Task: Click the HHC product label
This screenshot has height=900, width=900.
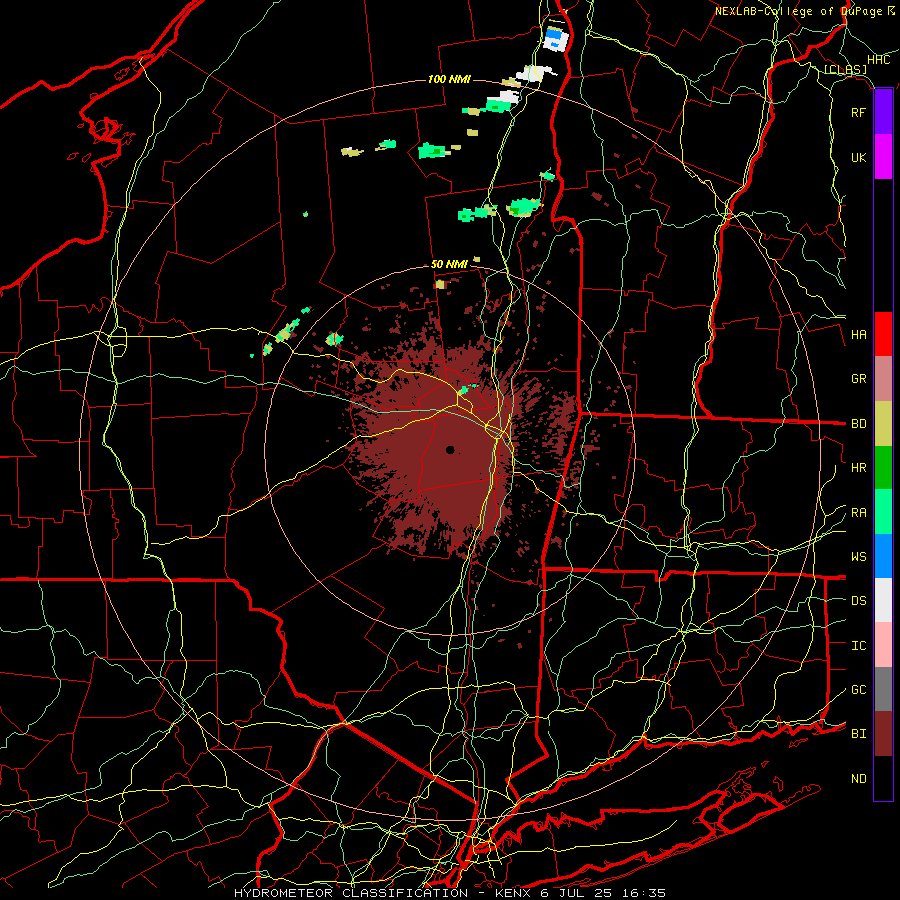Action: pos(878,60)
